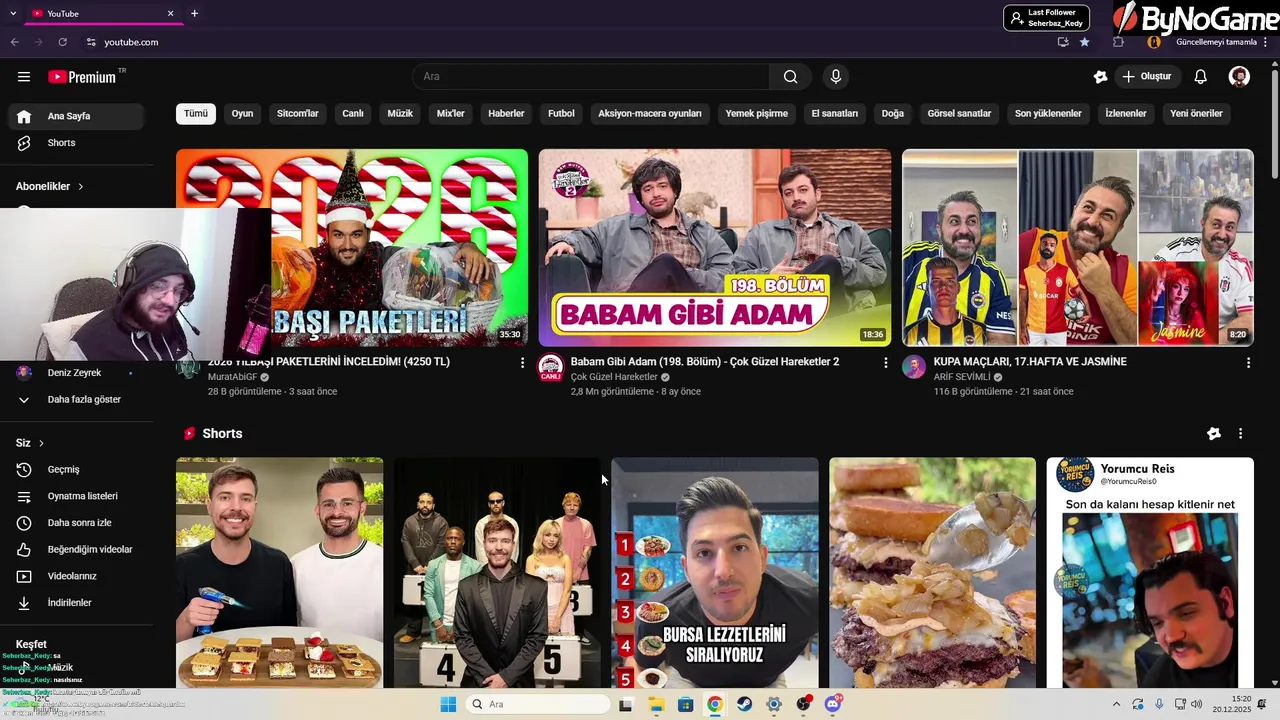Open Oynatma listeleri in sidebar
This screenshot has height=720, width=1280.
coord(76,496)
